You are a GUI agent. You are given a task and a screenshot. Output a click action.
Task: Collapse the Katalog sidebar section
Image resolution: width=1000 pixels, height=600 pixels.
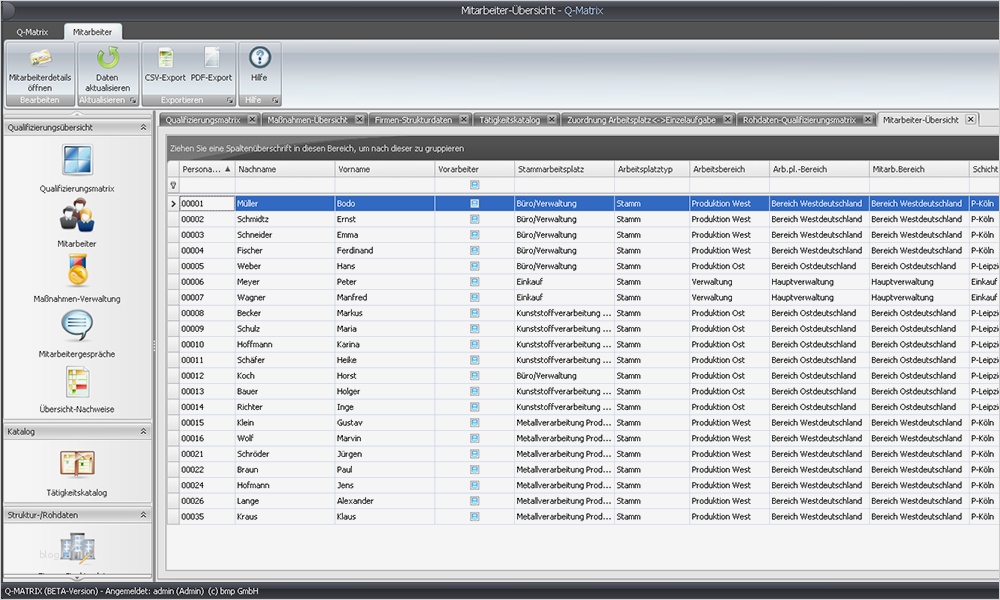coord(143,431)
